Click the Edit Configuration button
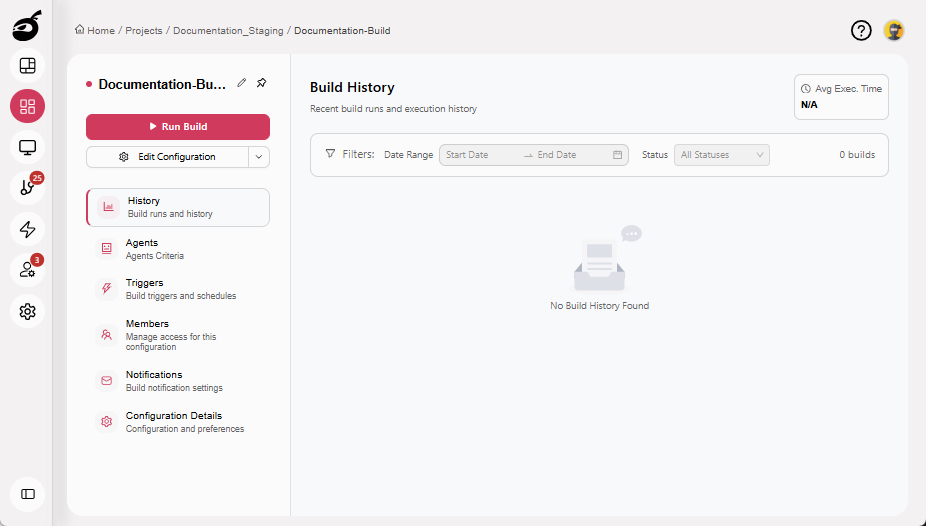Viewport: 926px width, 526px height. [167, 157]
